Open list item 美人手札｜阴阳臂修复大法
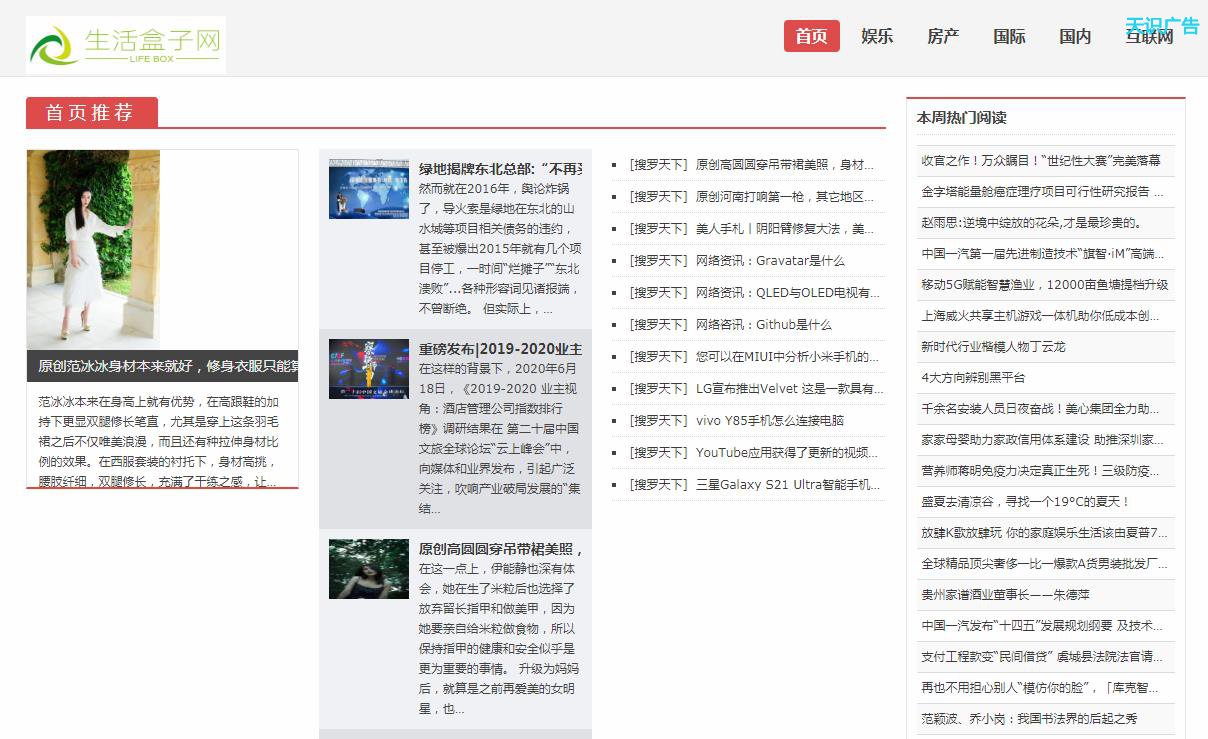This screenshot has width=1208, height=739. pos(785,228)
